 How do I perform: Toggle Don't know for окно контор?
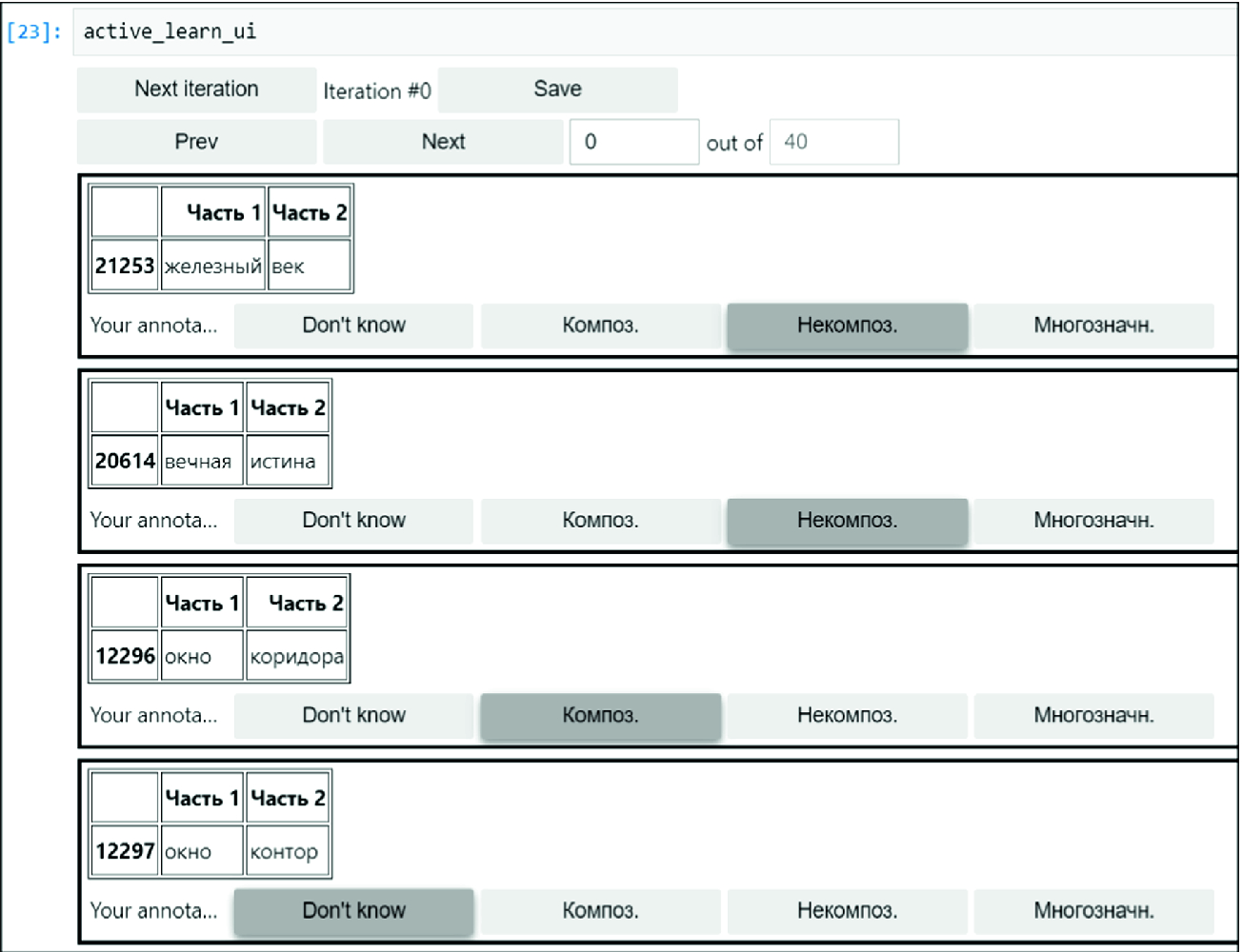point(353,911)
